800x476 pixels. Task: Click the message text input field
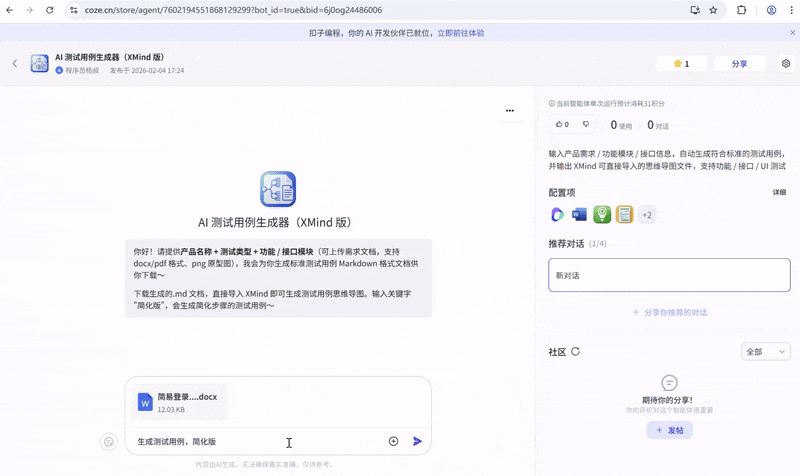coord(258,441)
